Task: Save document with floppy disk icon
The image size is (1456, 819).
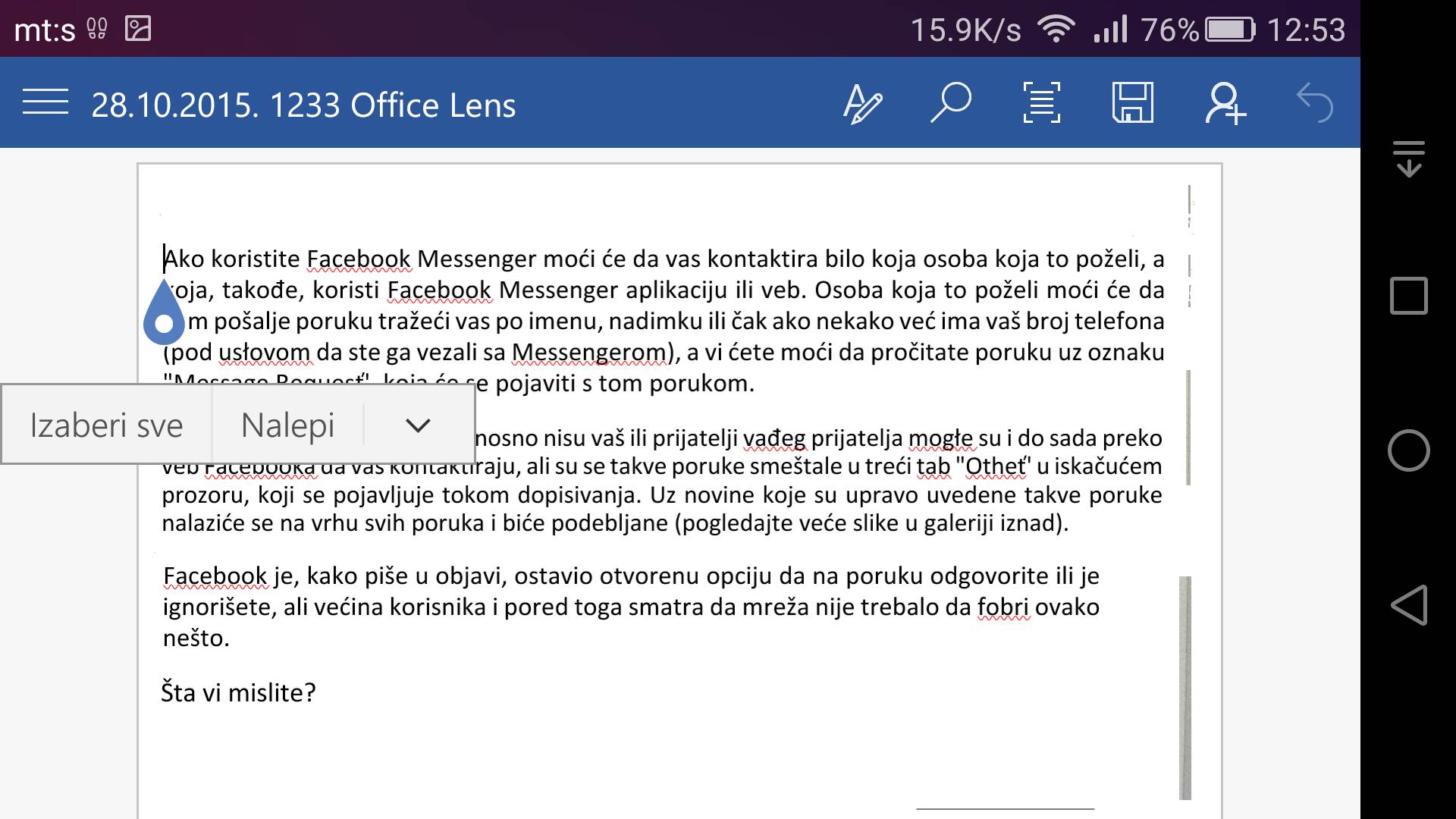Action: pyautogui.click(x=1132, y=103)
